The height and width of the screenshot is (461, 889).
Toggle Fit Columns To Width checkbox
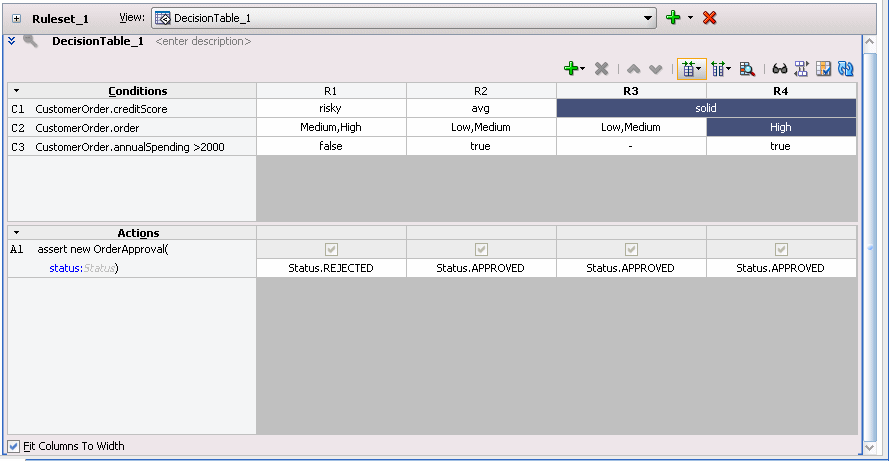coord(14,446)
